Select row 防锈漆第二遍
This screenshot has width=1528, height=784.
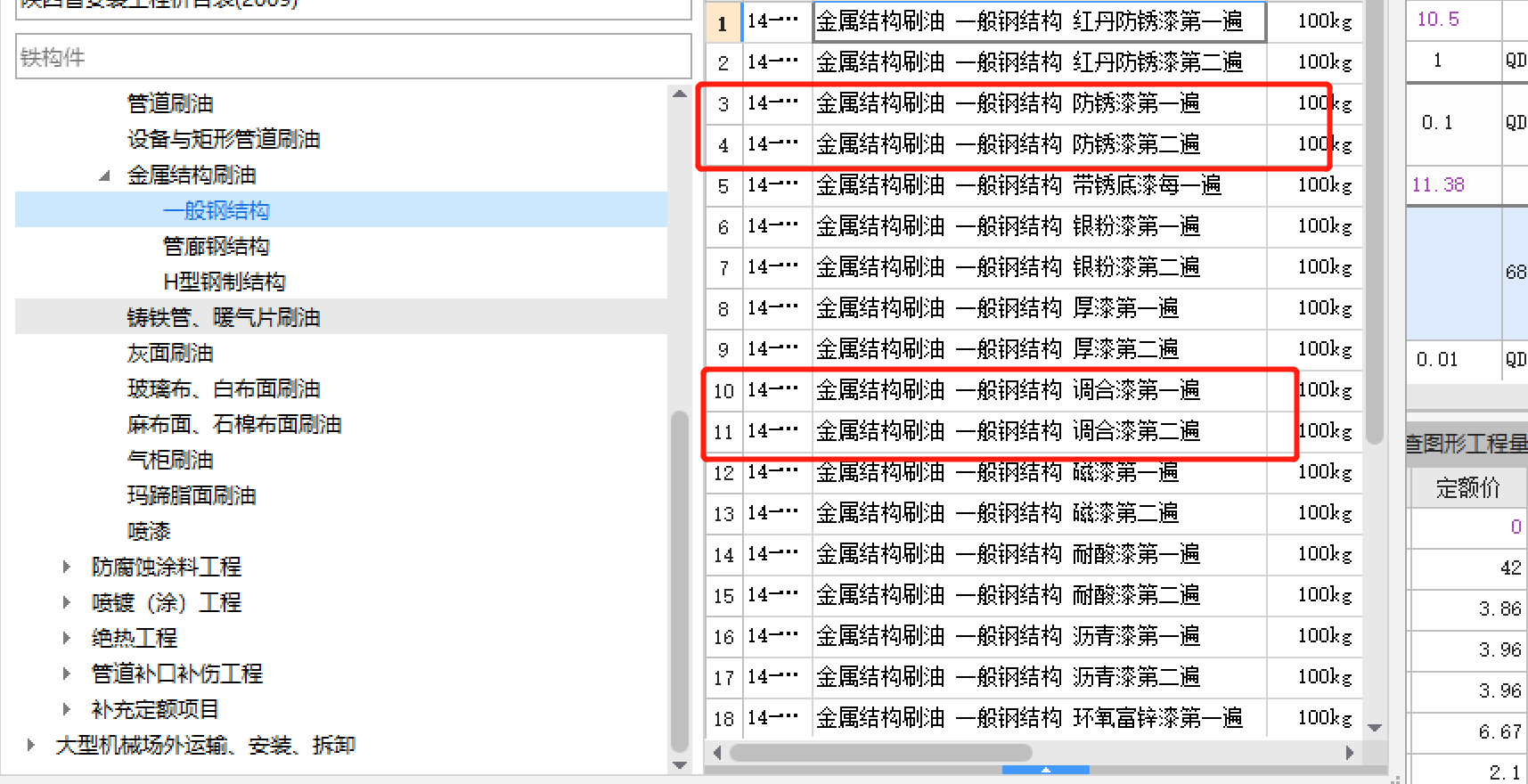click(1034, 144)
